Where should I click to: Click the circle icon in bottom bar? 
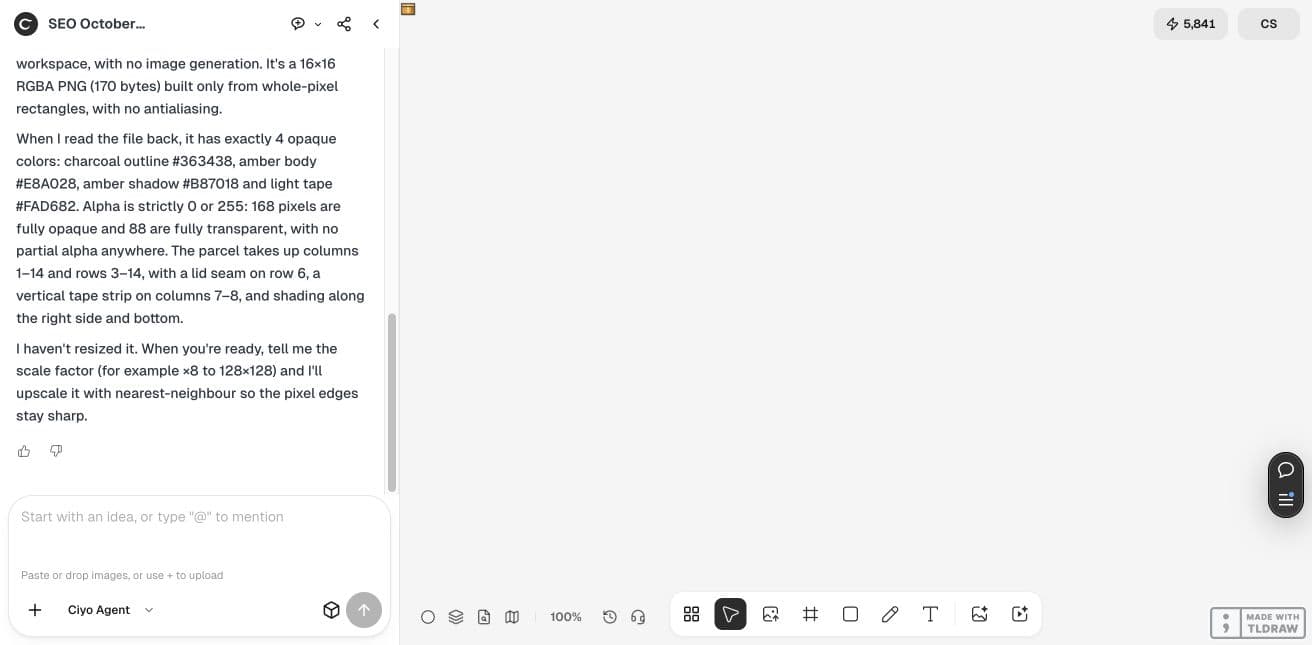[428, 617]
